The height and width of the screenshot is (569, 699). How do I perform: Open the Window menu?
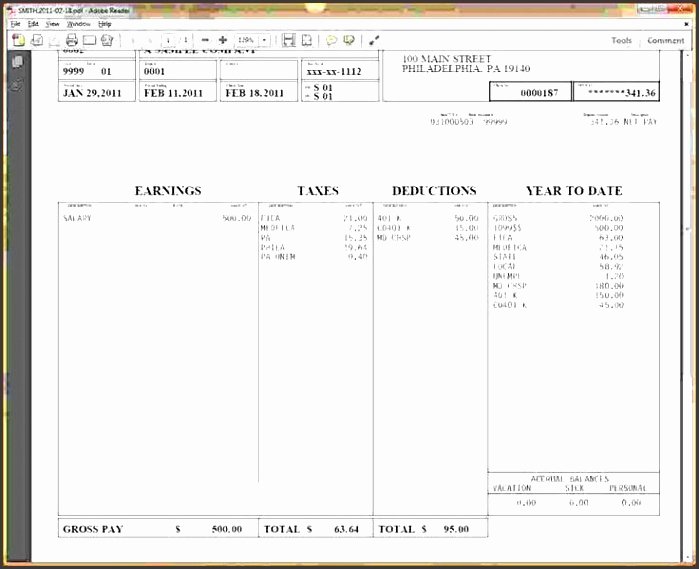click(x=78, y=24)
